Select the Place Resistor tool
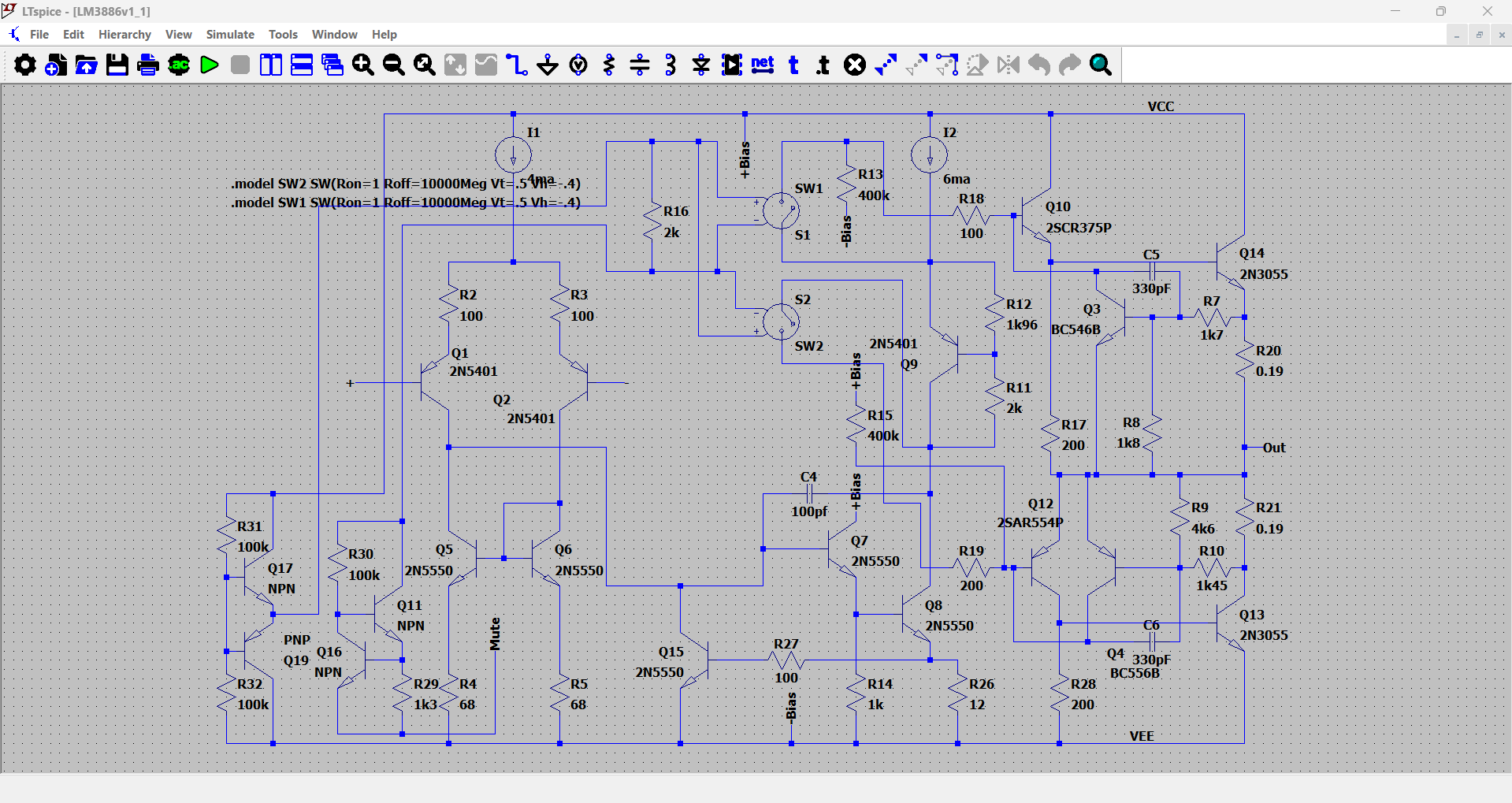Screen dimensions: 1512x803 (x=609, y=65)
